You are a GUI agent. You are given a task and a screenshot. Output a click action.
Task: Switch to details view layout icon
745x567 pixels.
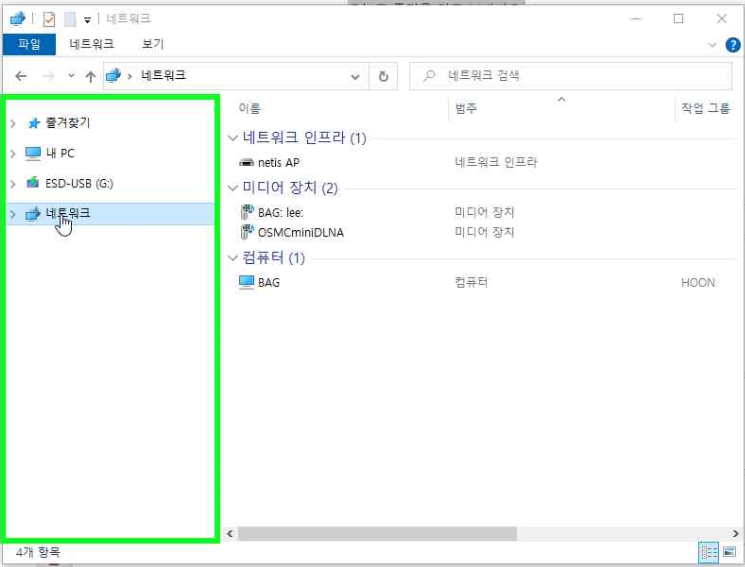[x=708, y=552]
